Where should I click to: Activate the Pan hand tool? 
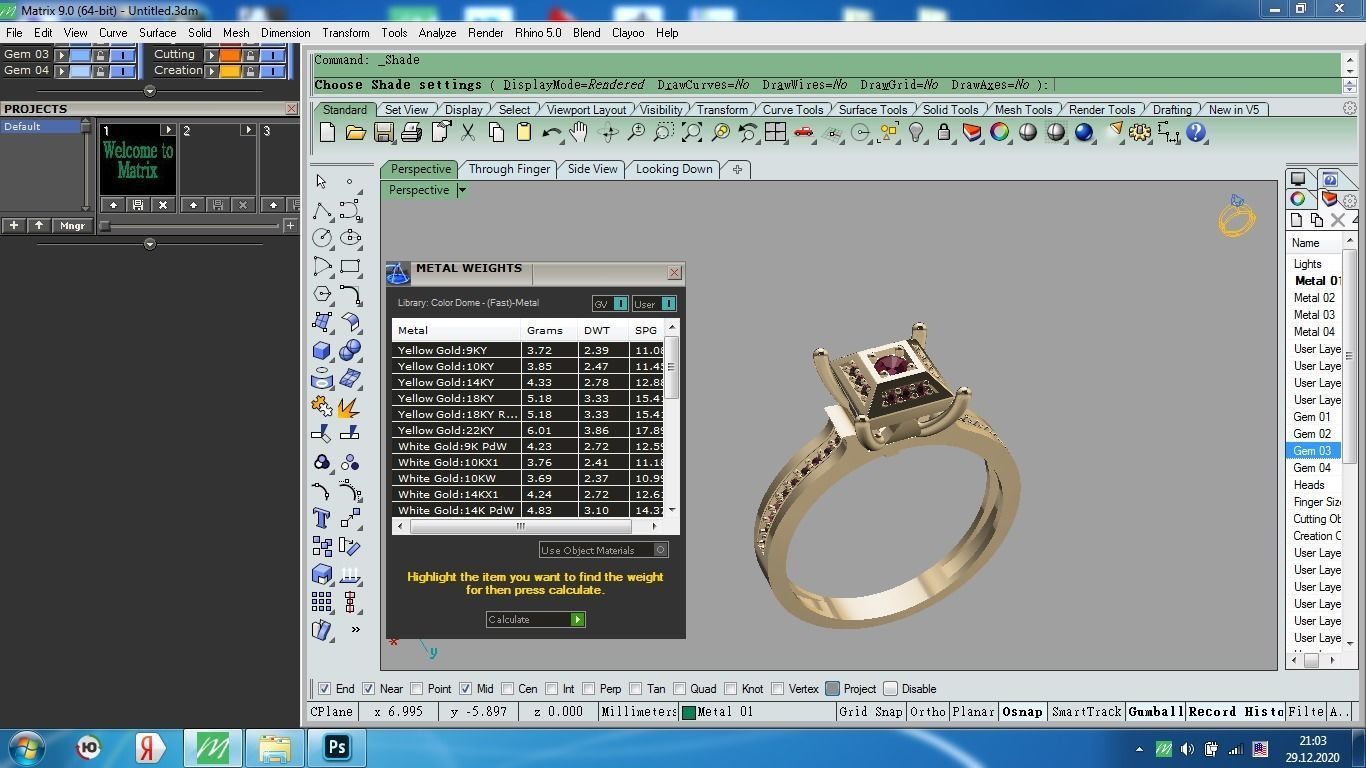click(x=579, y=132)
